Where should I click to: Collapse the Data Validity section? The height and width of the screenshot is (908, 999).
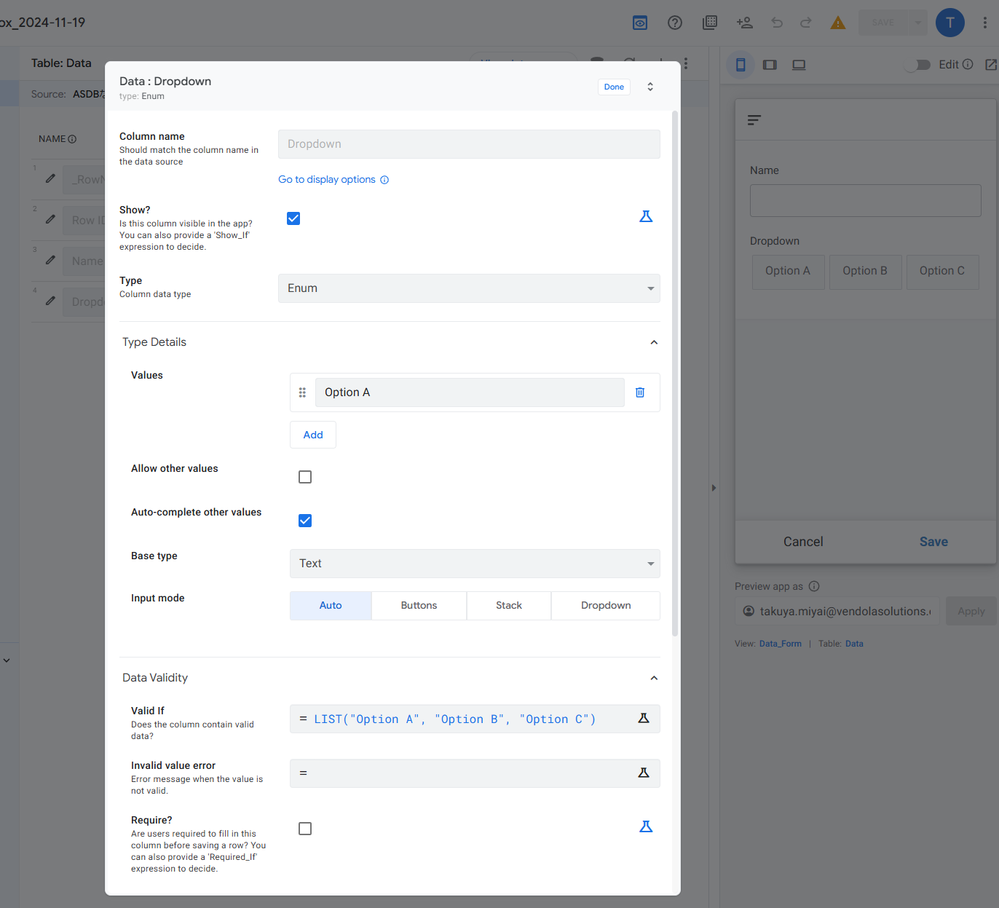(654, 678)
